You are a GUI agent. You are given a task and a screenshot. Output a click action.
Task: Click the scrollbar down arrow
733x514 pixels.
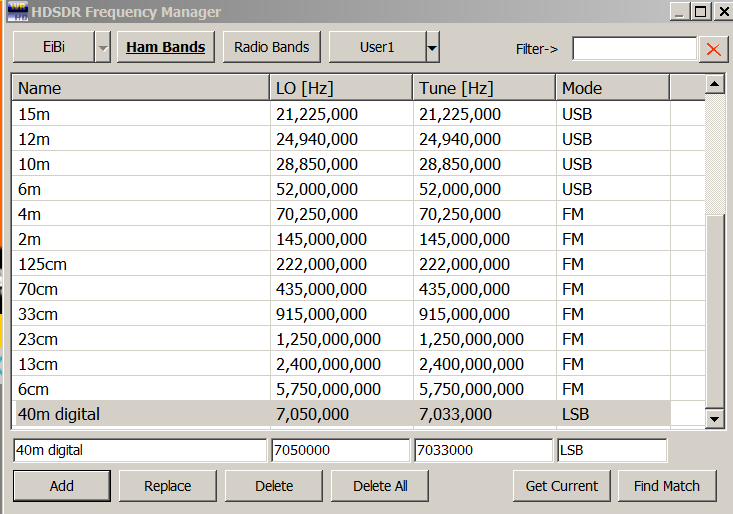[714, 419]
